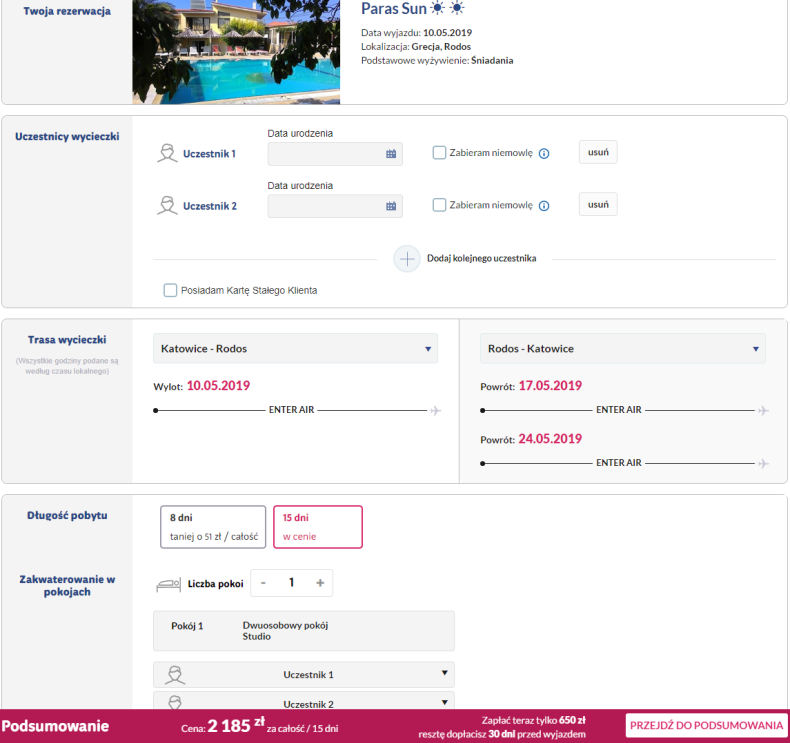Image resolution: width=790 pixels, height=743 pixels.
Task: Open Rodos - Katowice return dropdown
Action: tap(623, 349)
